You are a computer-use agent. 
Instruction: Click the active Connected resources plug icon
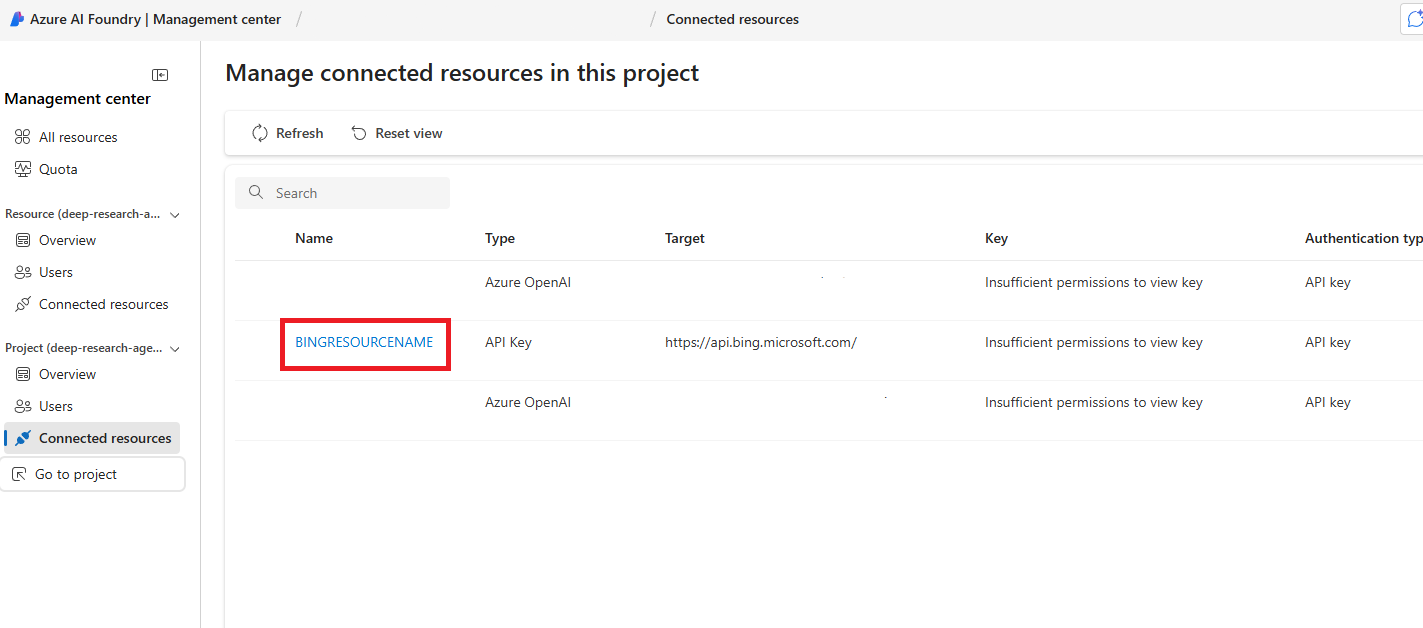click(23, 438)
